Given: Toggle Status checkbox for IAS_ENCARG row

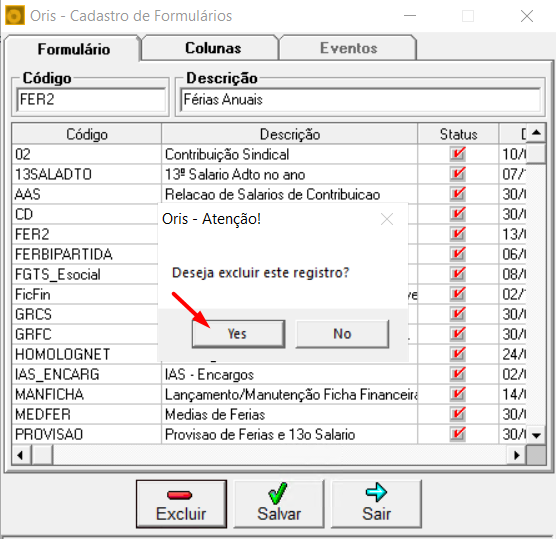Looking at the screenshot, I should point(457,374).
